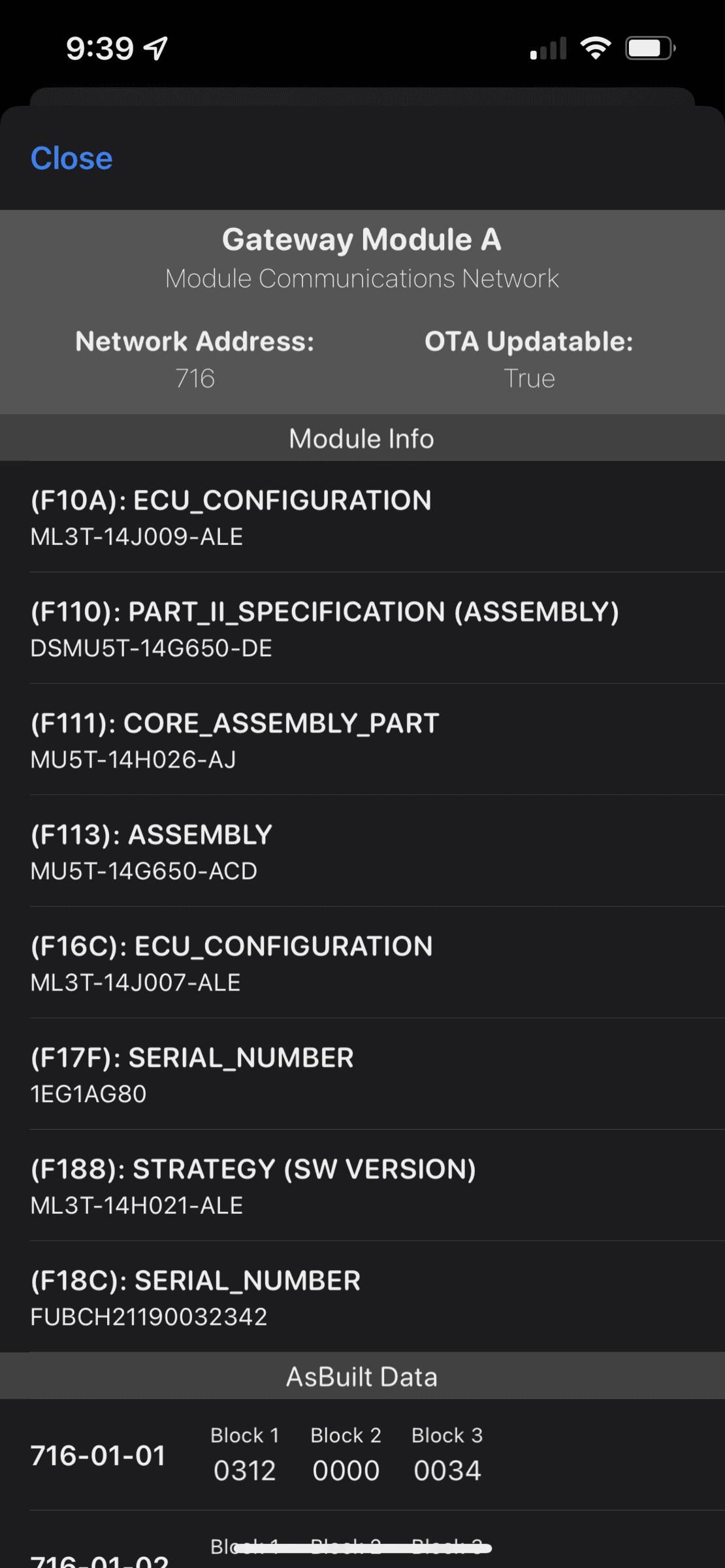Tap the cellular signal bars icon
725x1568 pixels.
548,49
